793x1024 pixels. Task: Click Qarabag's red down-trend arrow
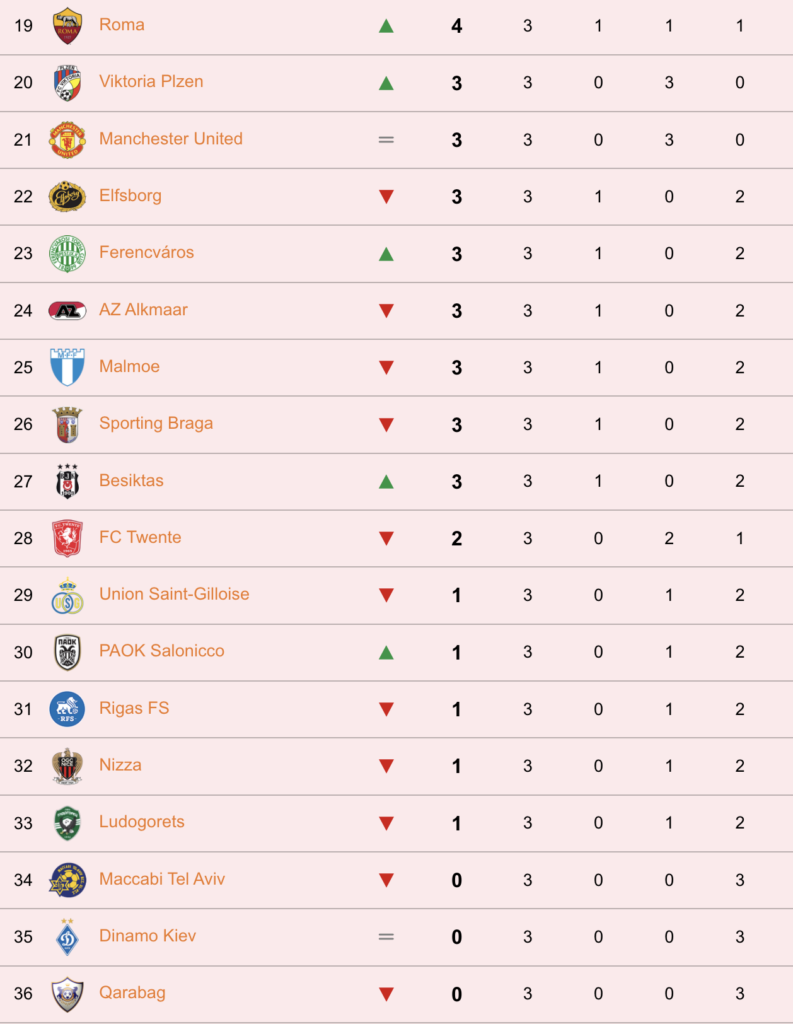386,995
